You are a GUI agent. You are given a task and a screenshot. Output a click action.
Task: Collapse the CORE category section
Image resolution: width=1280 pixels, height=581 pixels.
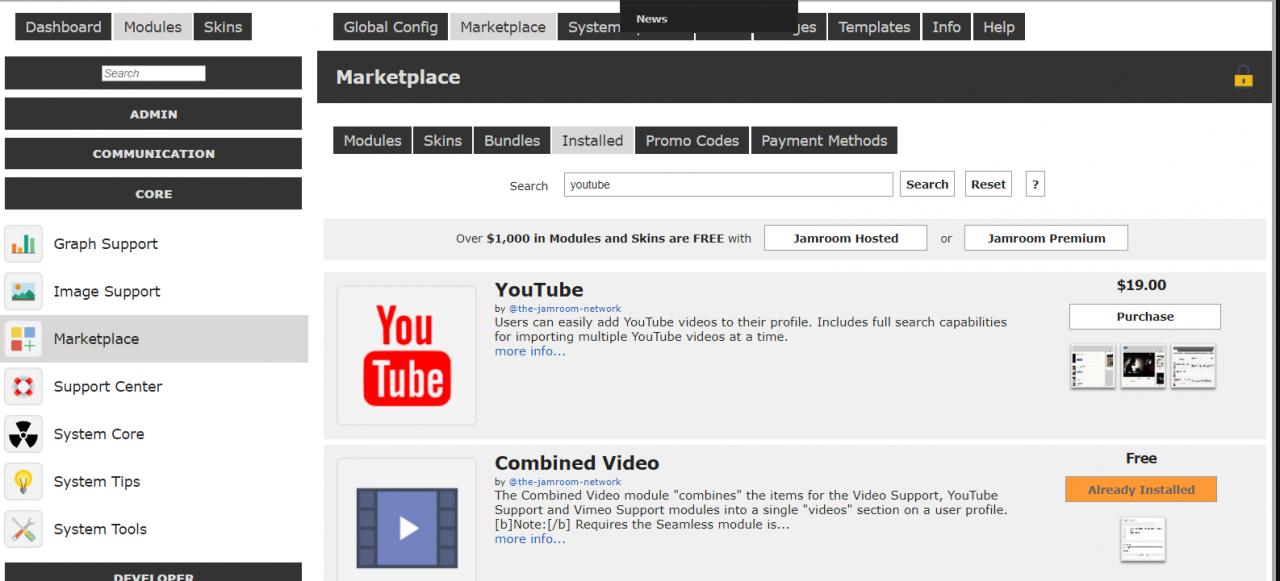[x=153, y=194]
